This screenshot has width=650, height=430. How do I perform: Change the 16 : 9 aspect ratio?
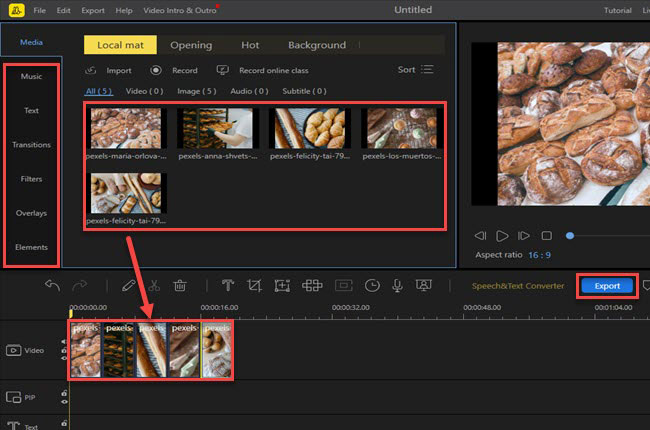click(x=539, y=255)
